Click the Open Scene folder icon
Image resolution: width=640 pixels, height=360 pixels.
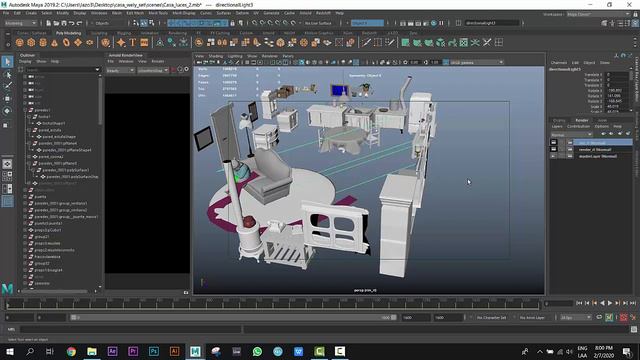coord(56,23)
